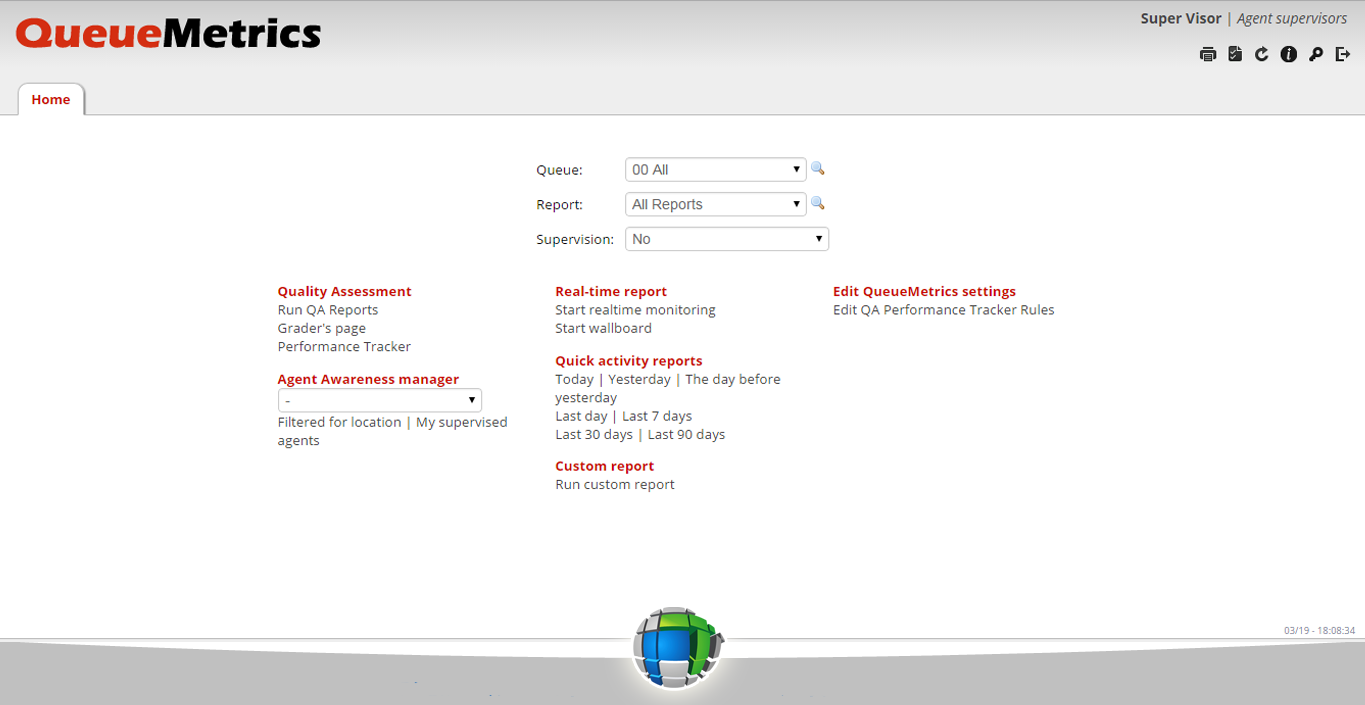Click the QueueMetrics logo
The image size is (1365, 705).
(x=168, y=34)
